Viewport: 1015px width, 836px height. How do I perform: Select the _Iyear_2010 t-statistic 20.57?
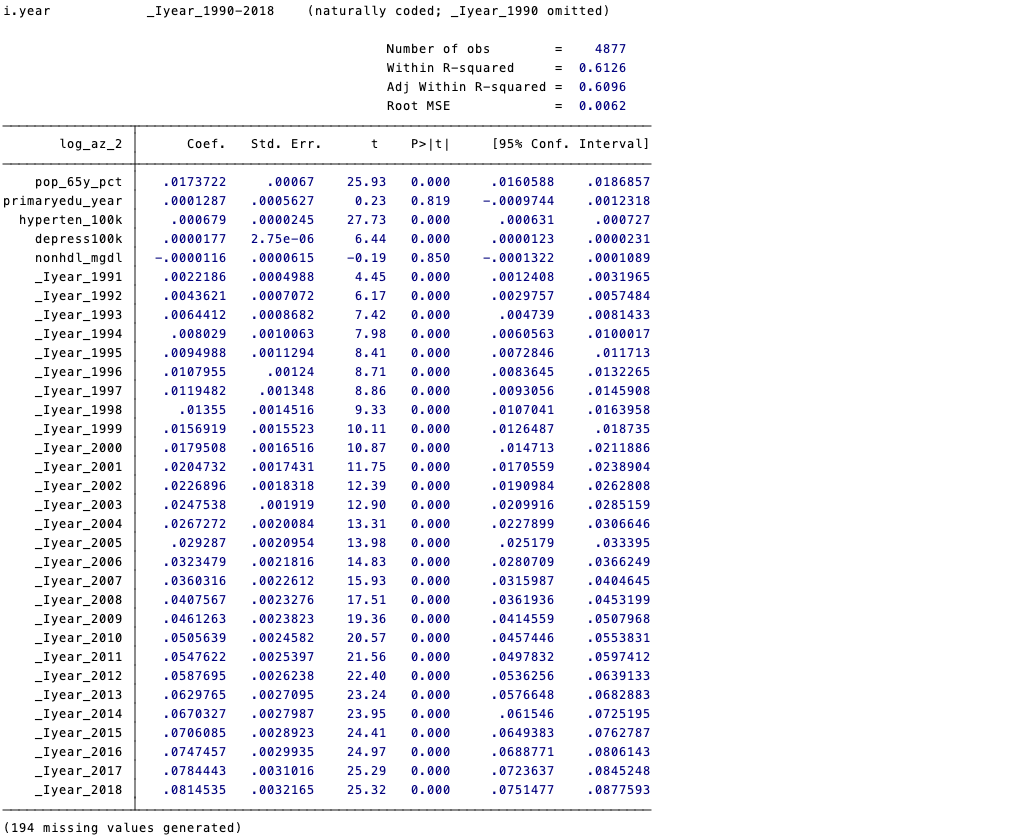pyautogui.click(x=370, y=638)
